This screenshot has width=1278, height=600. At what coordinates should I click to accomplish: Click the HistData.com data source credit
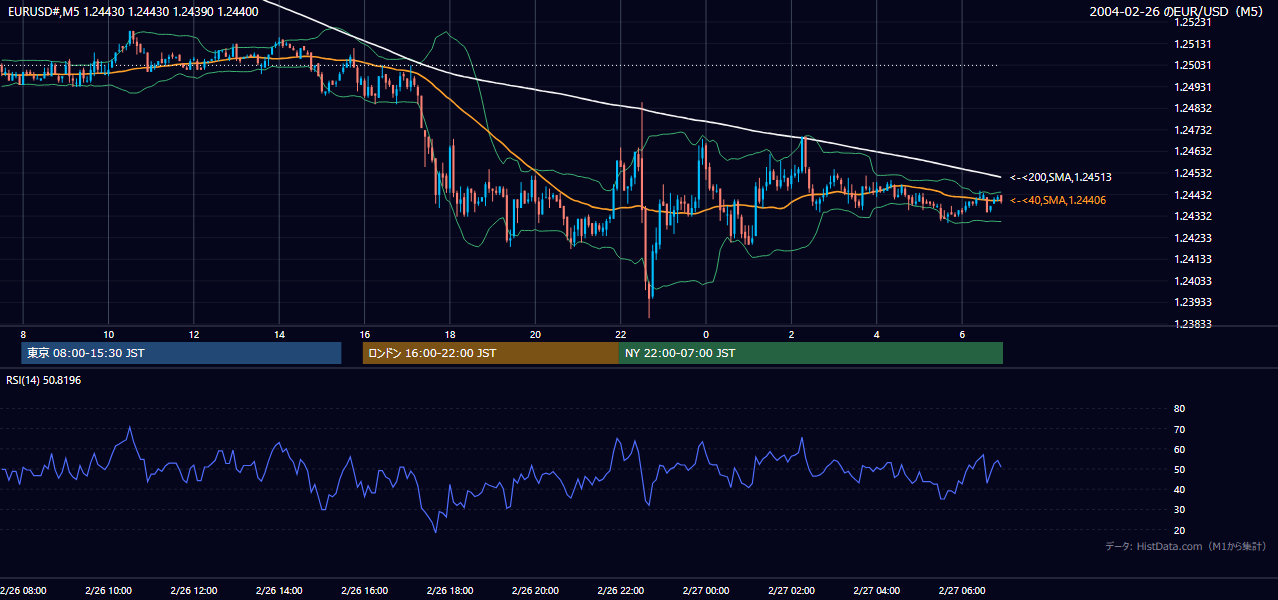1186,546
